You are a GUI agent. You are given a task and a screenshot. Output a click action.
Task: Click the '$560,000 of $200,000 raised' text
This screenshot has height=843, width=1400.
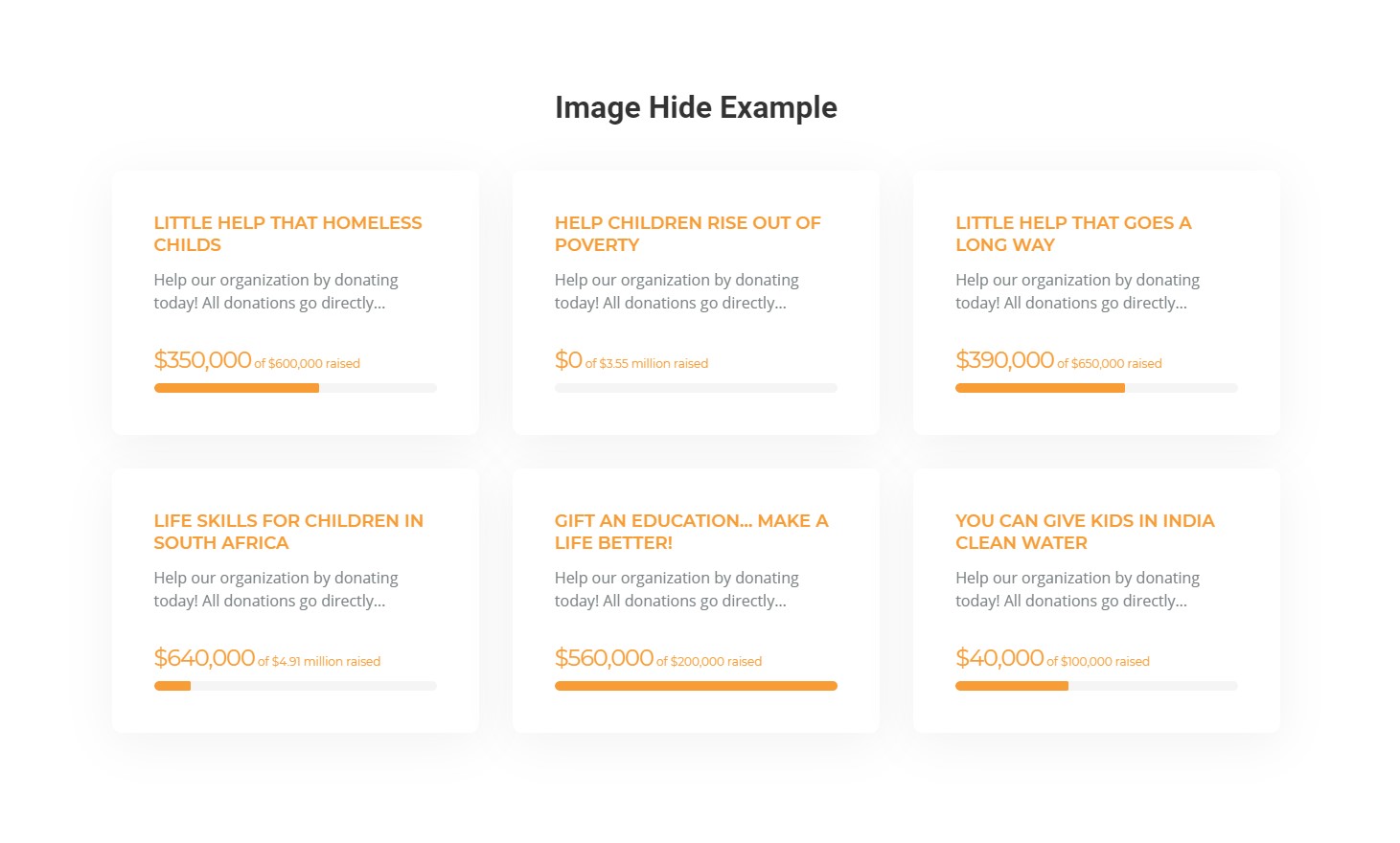tap(658, 659)
